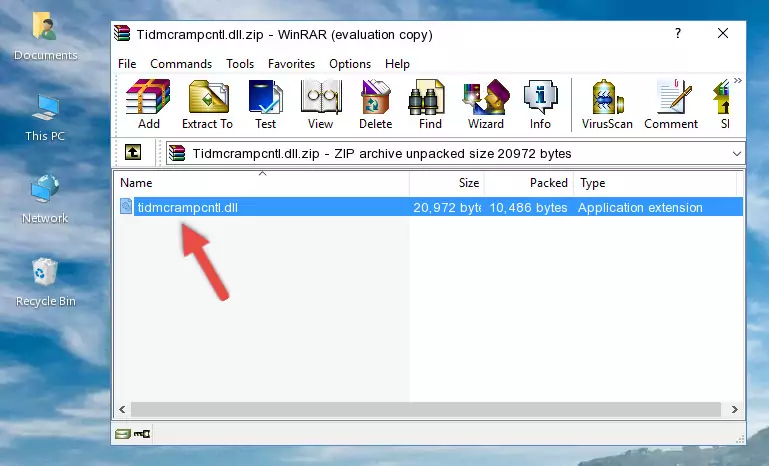Screen dimensions: 769x466
Task: Select tidmcrampcntl.dll file name
Action: pyautogui.click(x=187, y=207)
